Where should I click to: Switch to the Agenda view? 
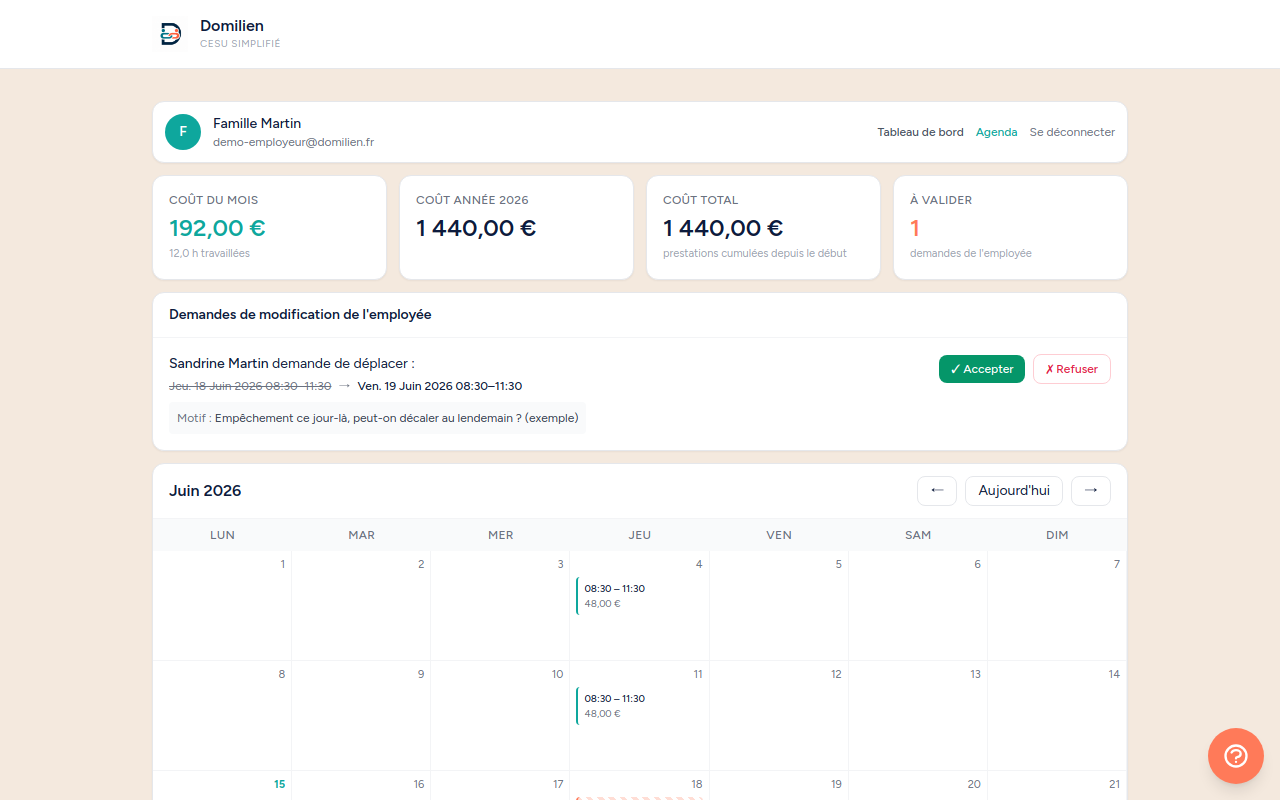[997, 132]
